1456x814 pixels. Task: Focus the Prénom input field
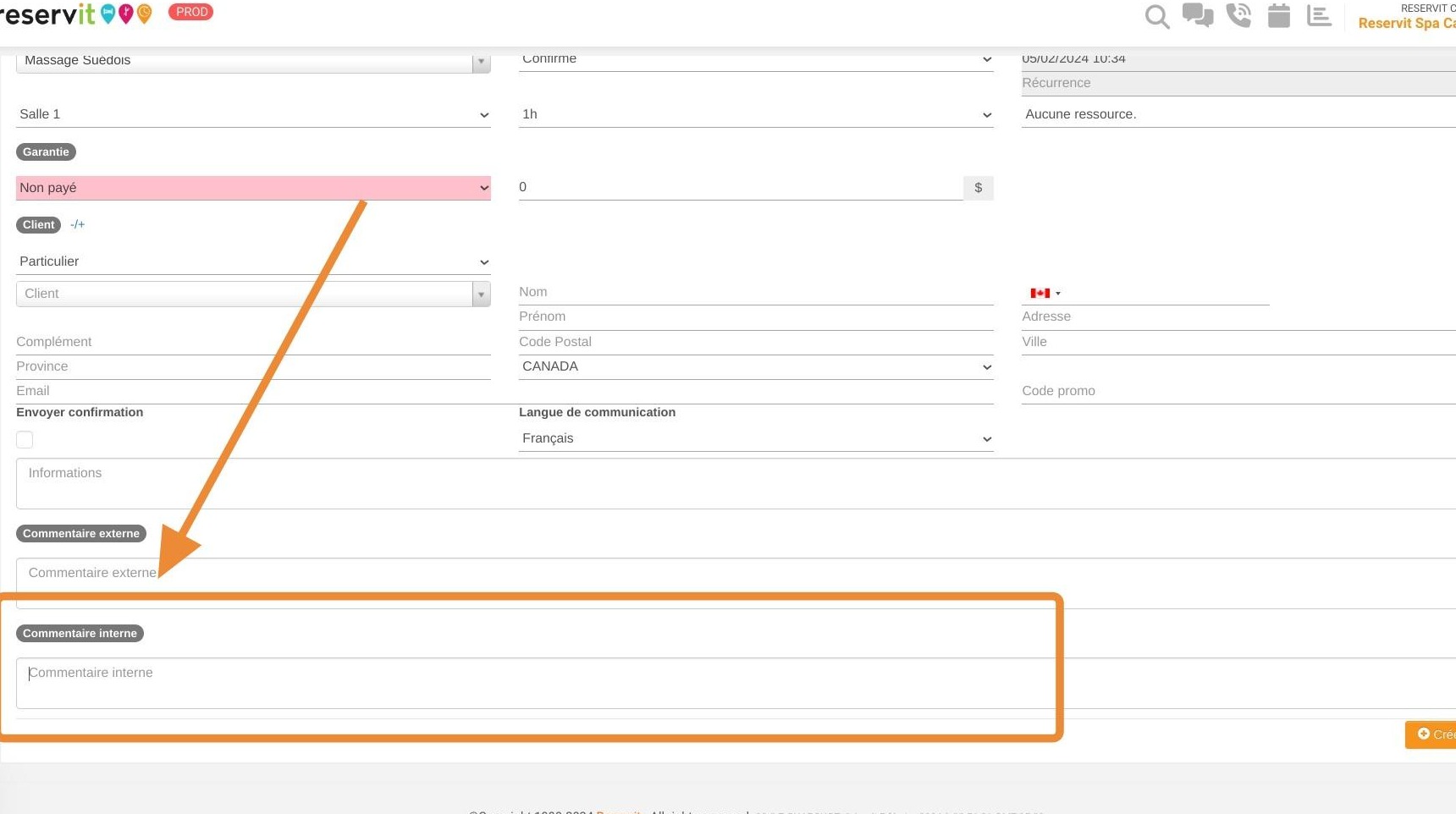756,316
